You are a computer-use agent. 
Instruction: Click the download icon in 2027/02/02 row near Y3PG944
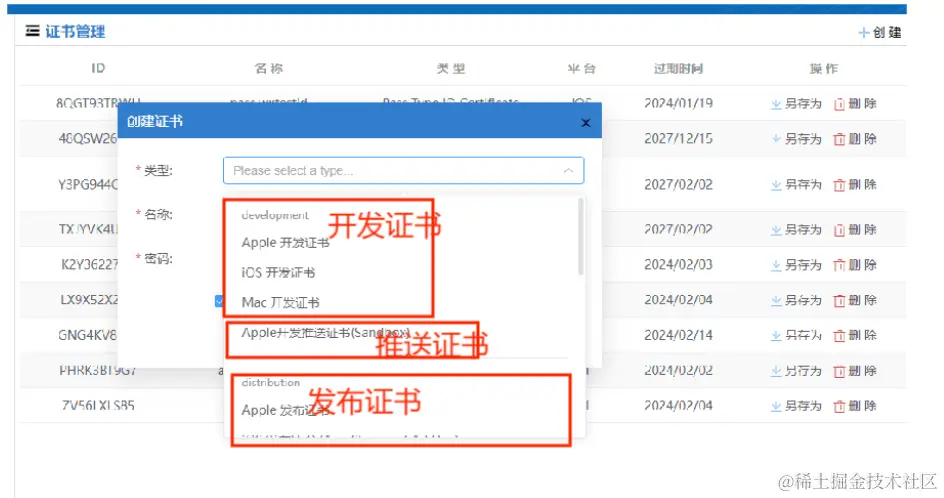coord(776,185)
